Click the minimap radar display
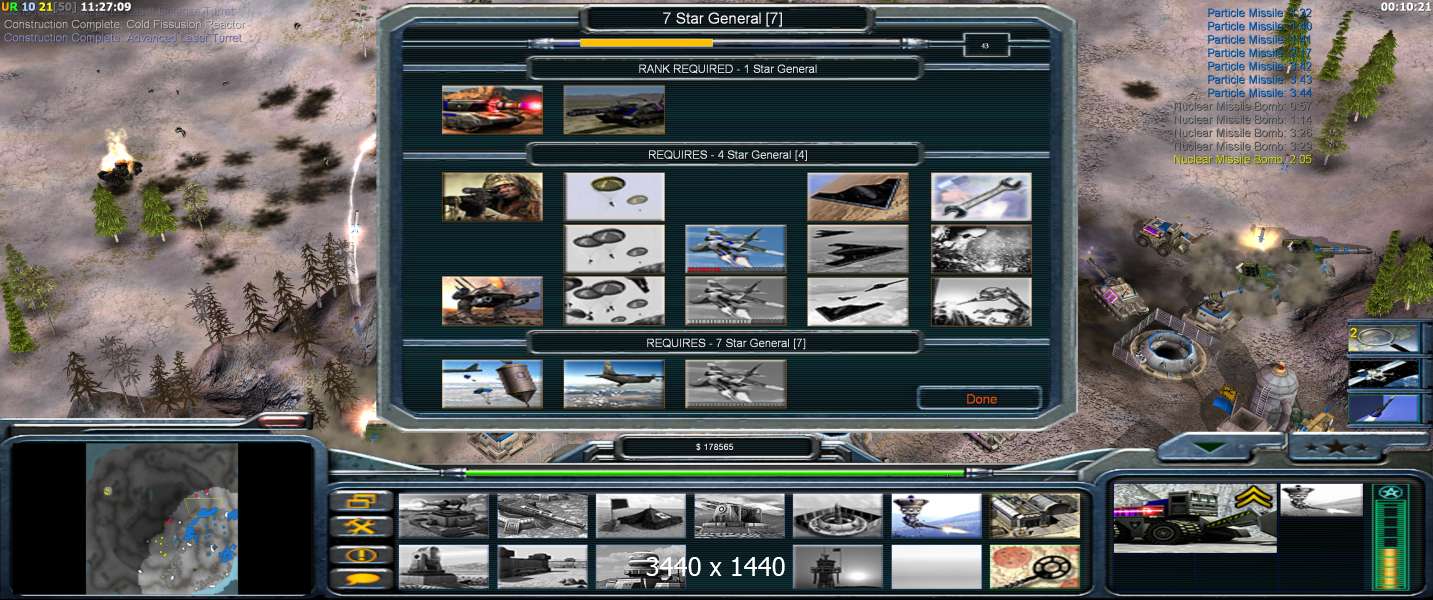Image resolution: width=1433 pixels, height=600 pixels. coord(162,517)
